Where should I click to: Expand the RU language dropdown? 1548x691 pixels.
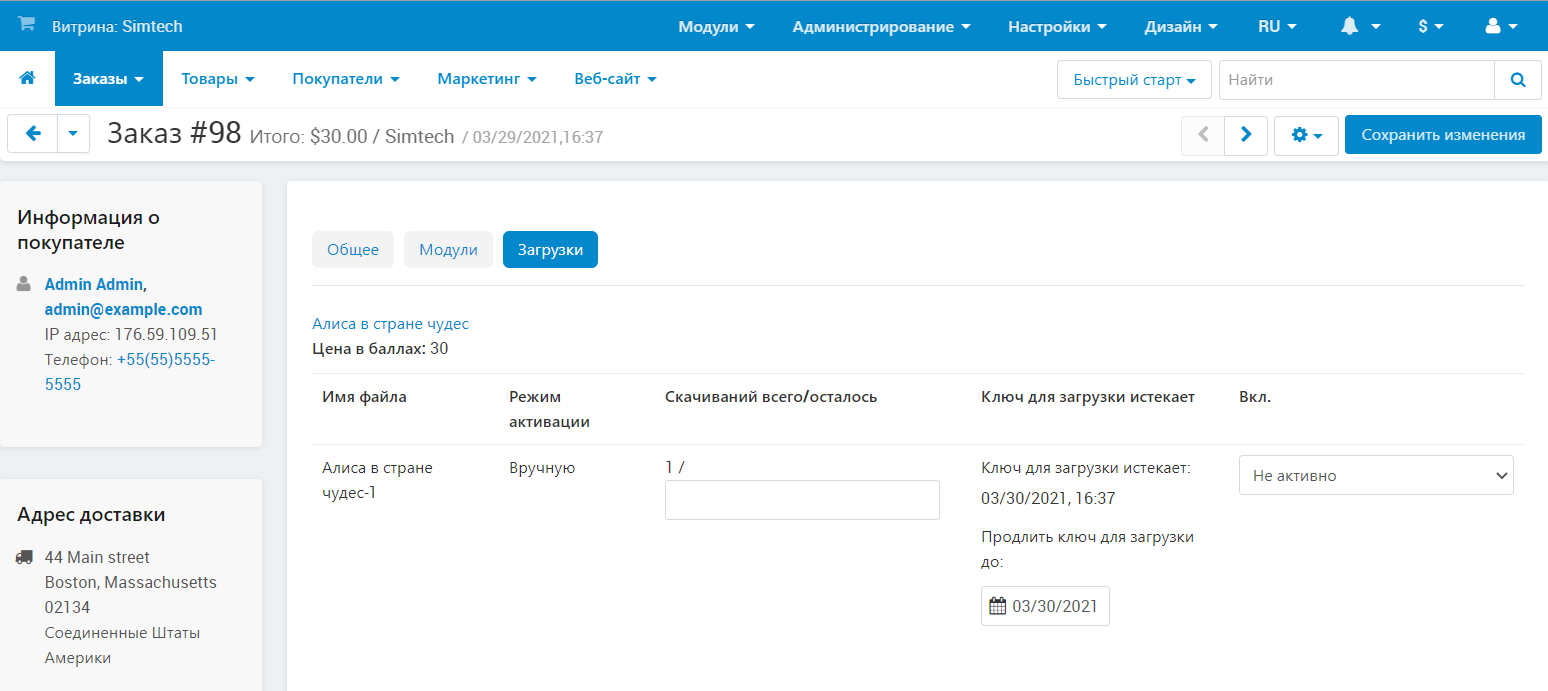(x=1276, y=27)
